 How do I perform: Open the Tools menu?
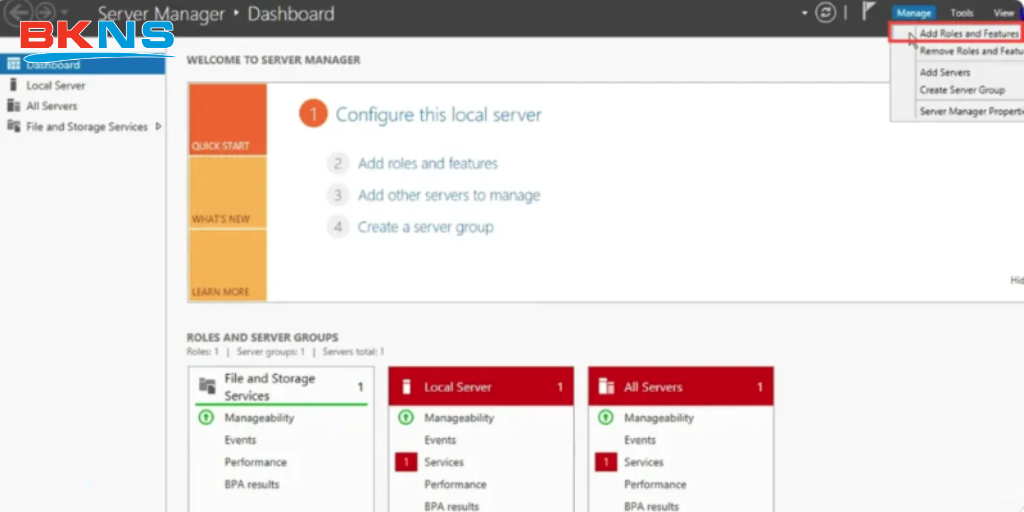pyautogui.click(x=961, y=13)
